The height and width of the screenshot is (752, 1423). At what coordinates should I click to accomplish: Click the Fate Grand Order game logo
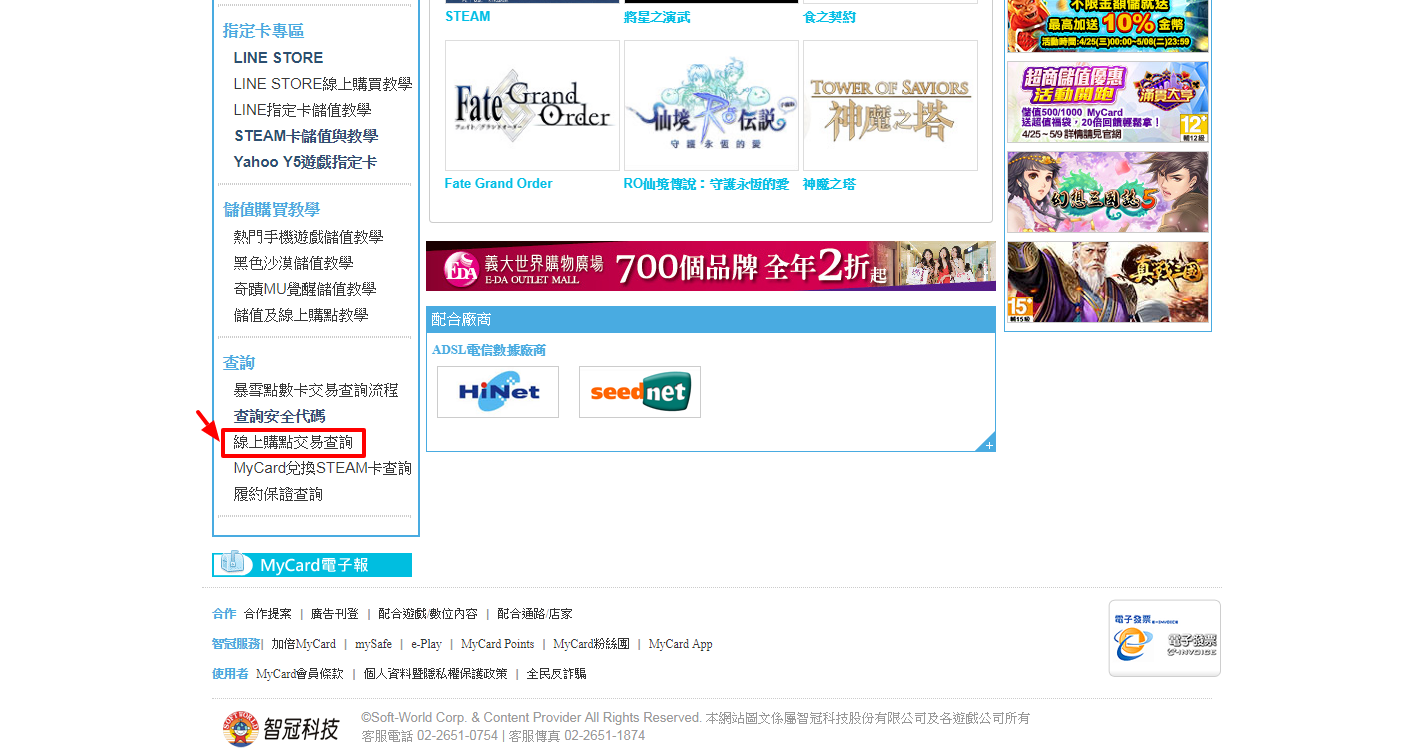point(532,106)
